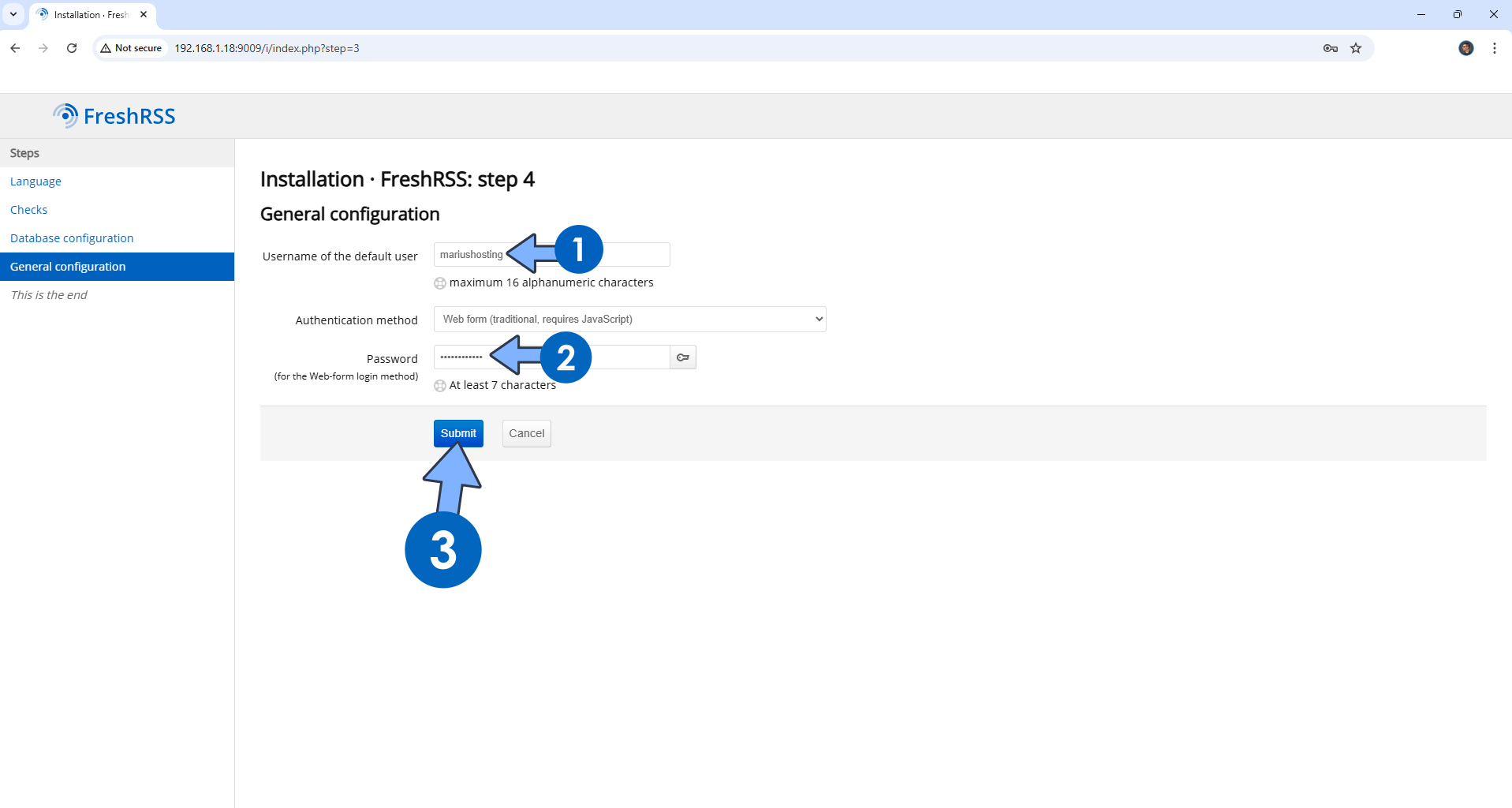The height and width of the screenshot is (808, 1512).
Task: Click the help icon beside maximum 16 characters
Action: coord(440,283)
